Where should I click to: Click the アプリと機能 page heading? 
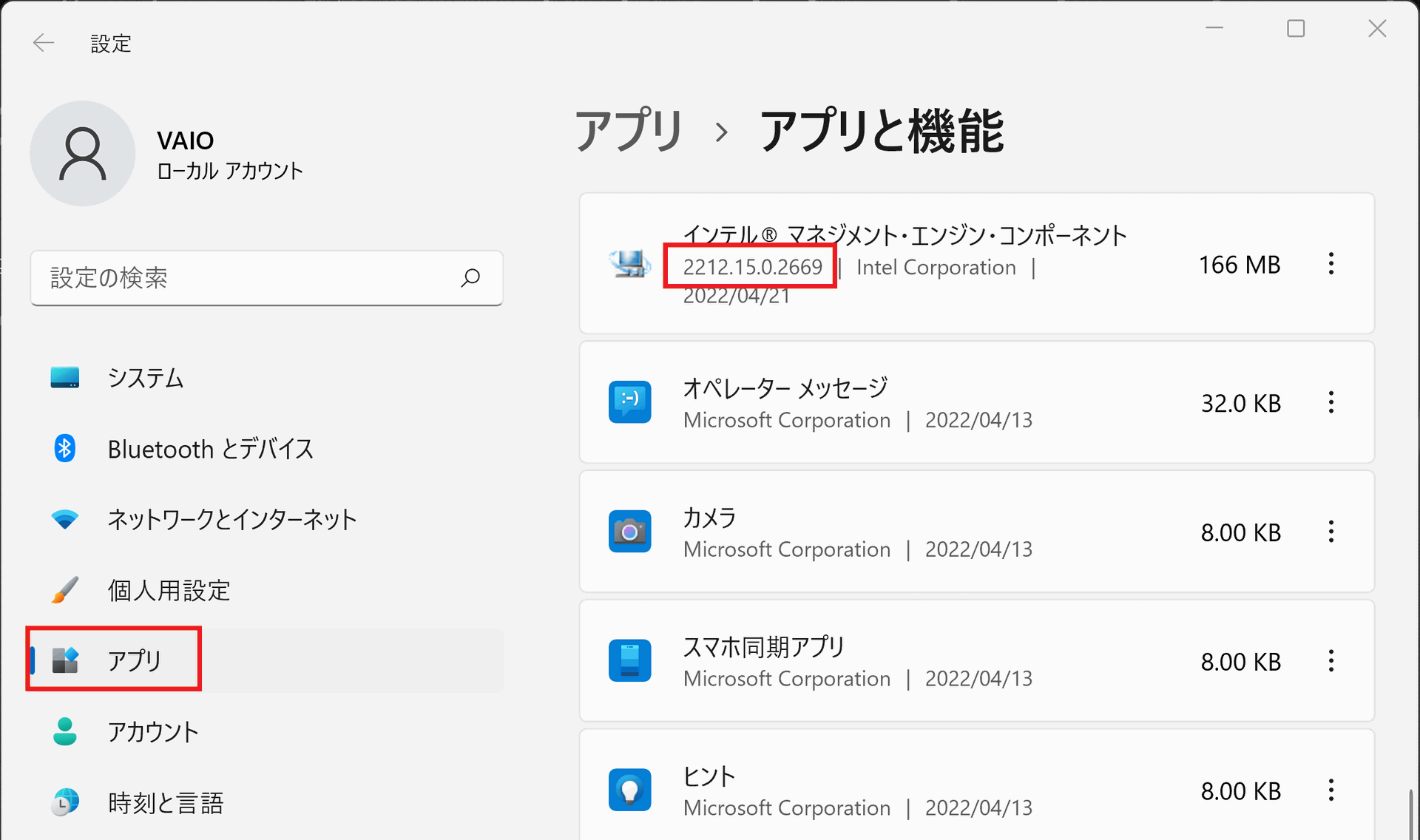(x=882, y=131)
